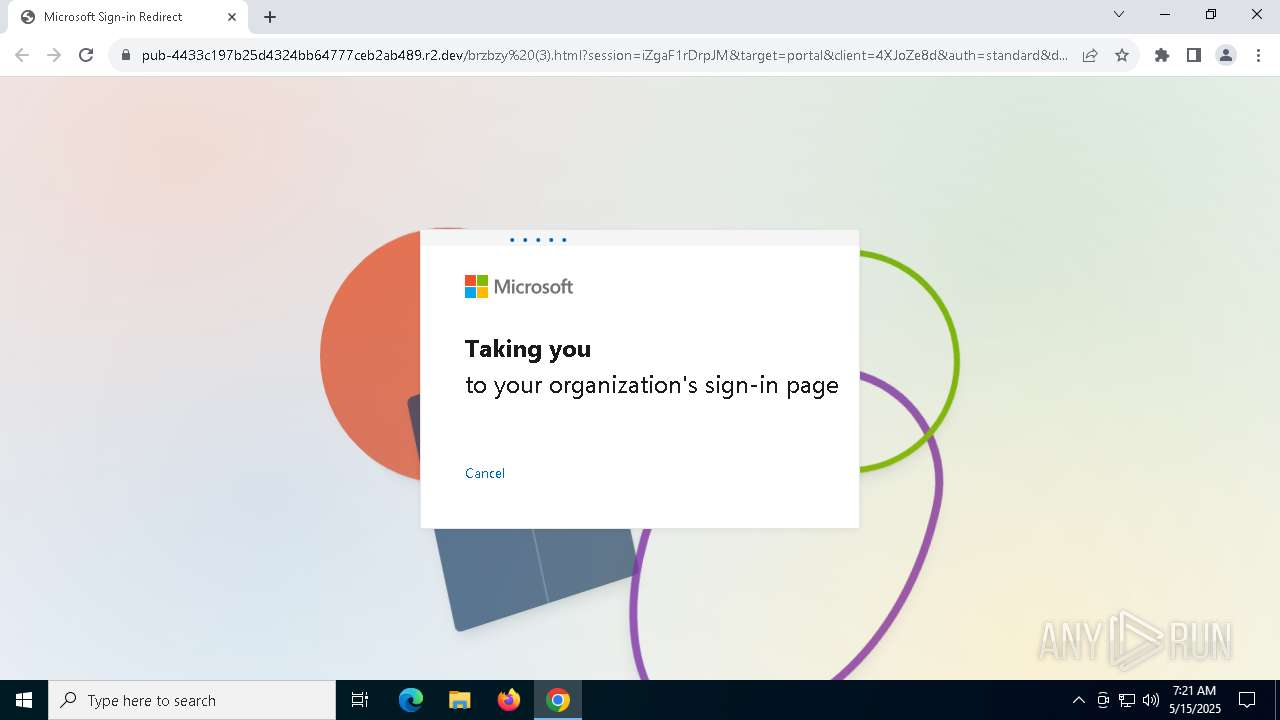The image size is (1280, 720).
Task: Minimize the Chrome window
Action: pyautogui.click(x=1165, y=15)
